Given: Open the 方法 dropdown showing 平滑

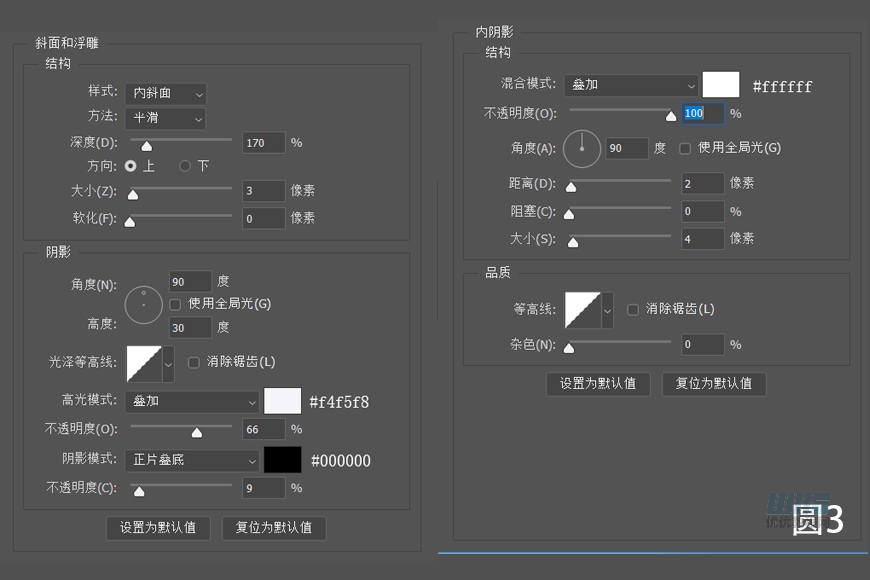Looking at the screenshot, I should click(x=165, y=119).
